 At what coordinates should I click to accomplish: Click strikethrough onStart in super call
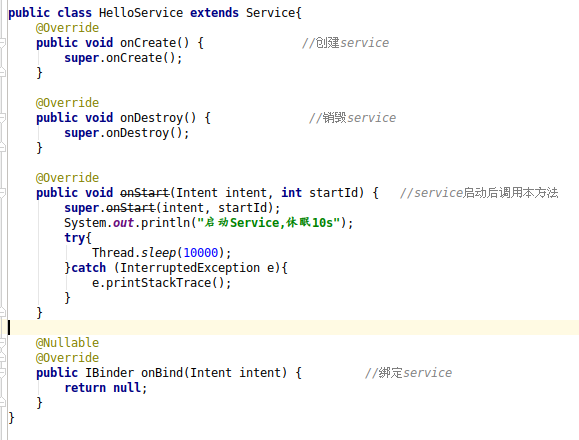click(130, 208)
